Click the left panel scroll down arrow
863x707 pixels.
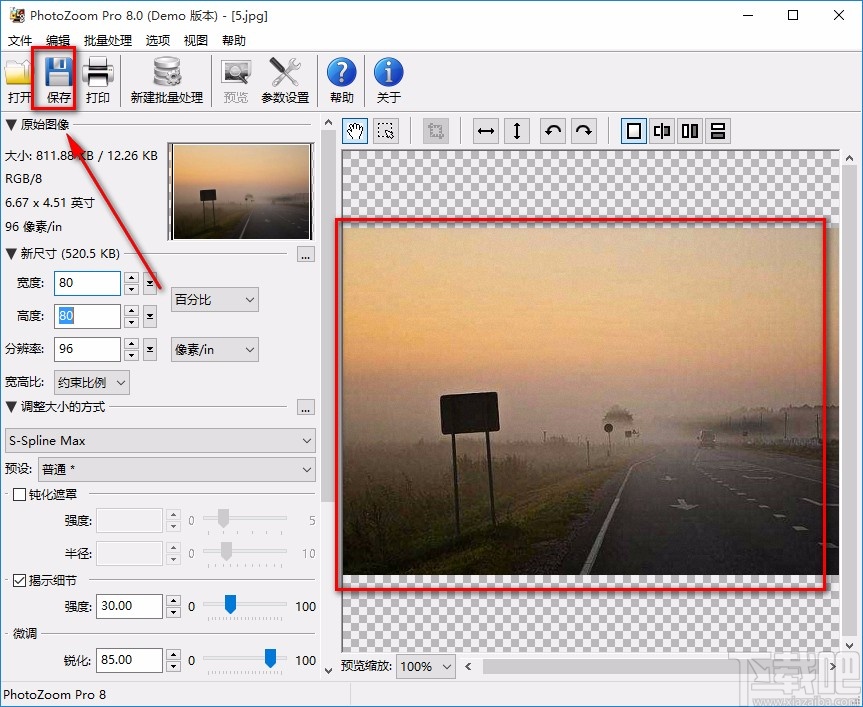point(329,670)
